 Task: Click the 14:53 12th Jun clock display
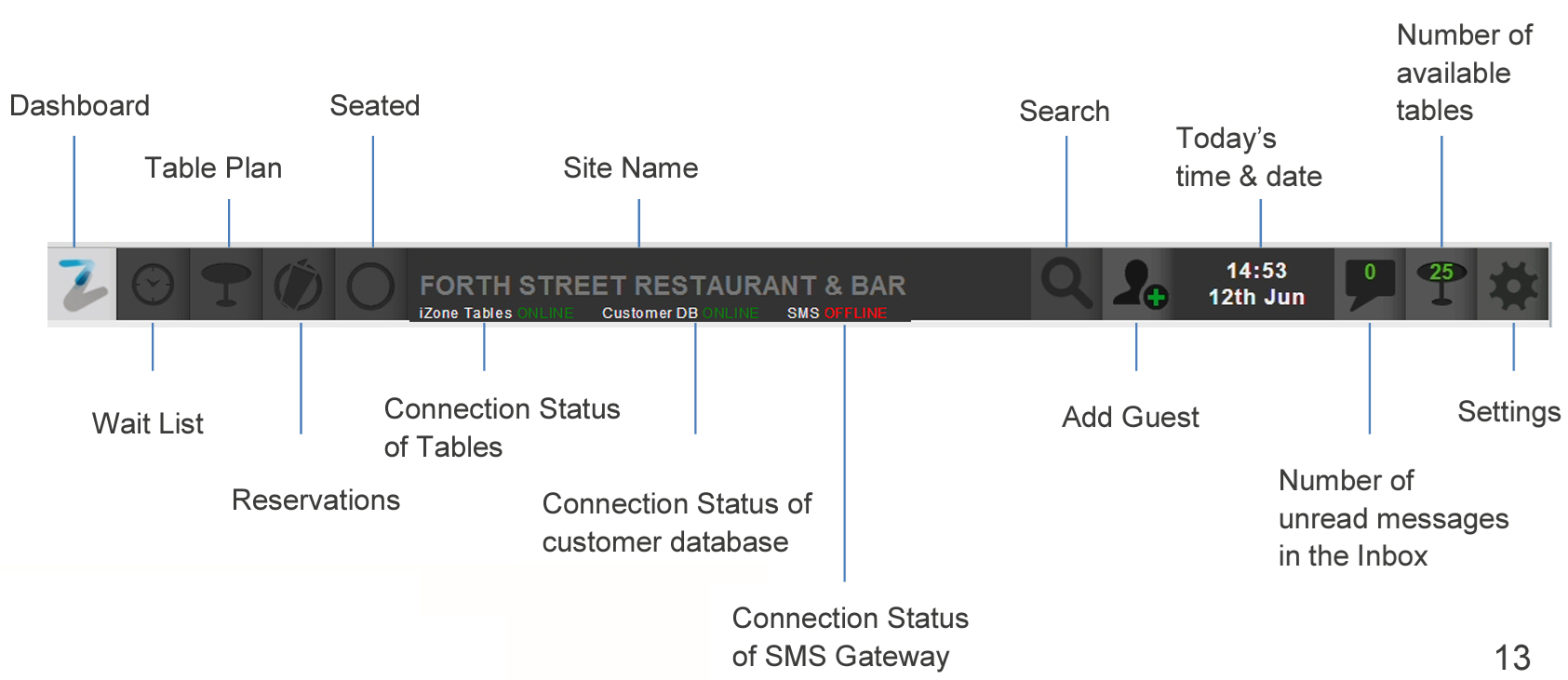(x=1256, y=284)
